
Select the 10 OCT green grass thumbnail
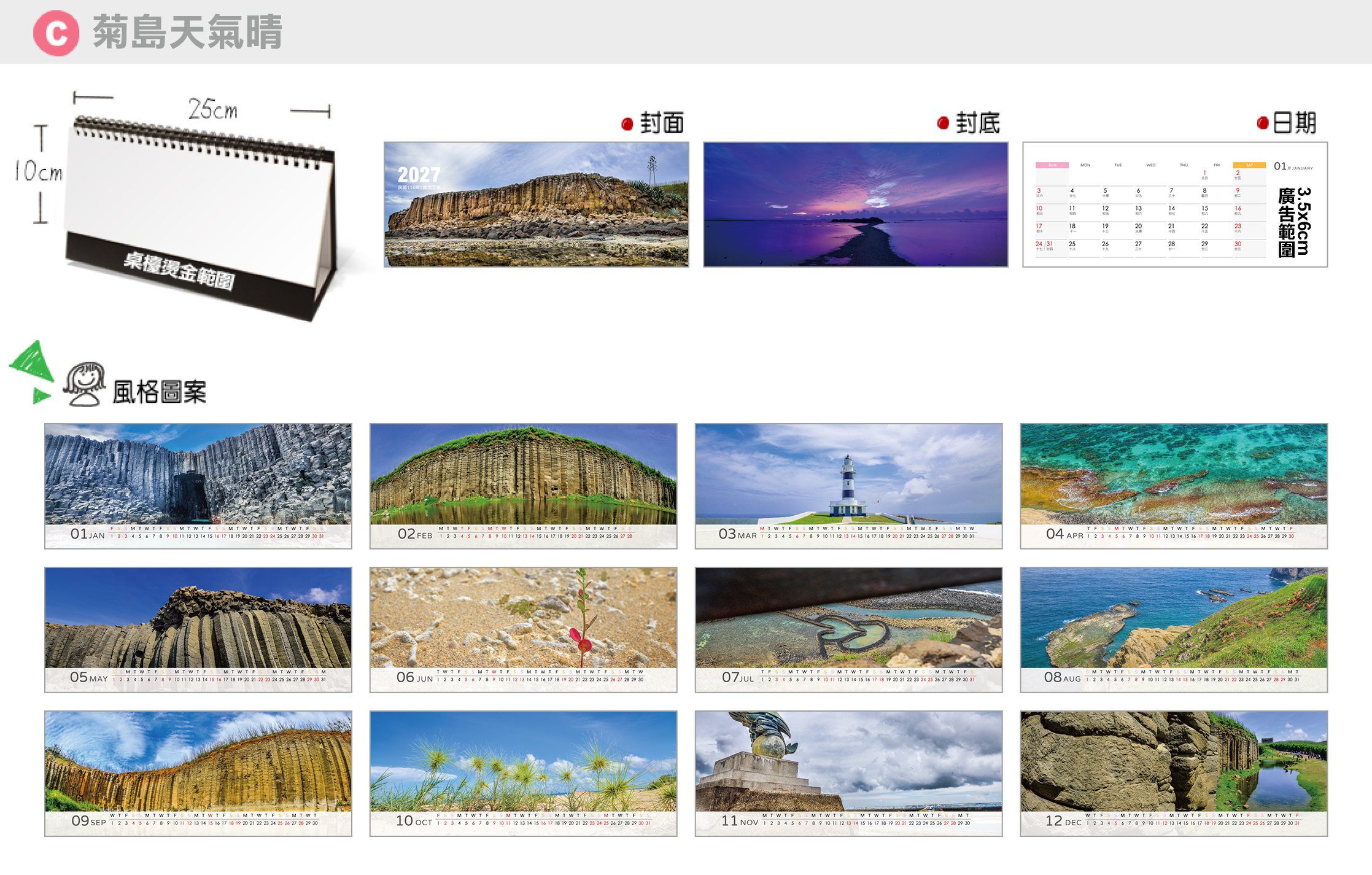click(523, 773)
